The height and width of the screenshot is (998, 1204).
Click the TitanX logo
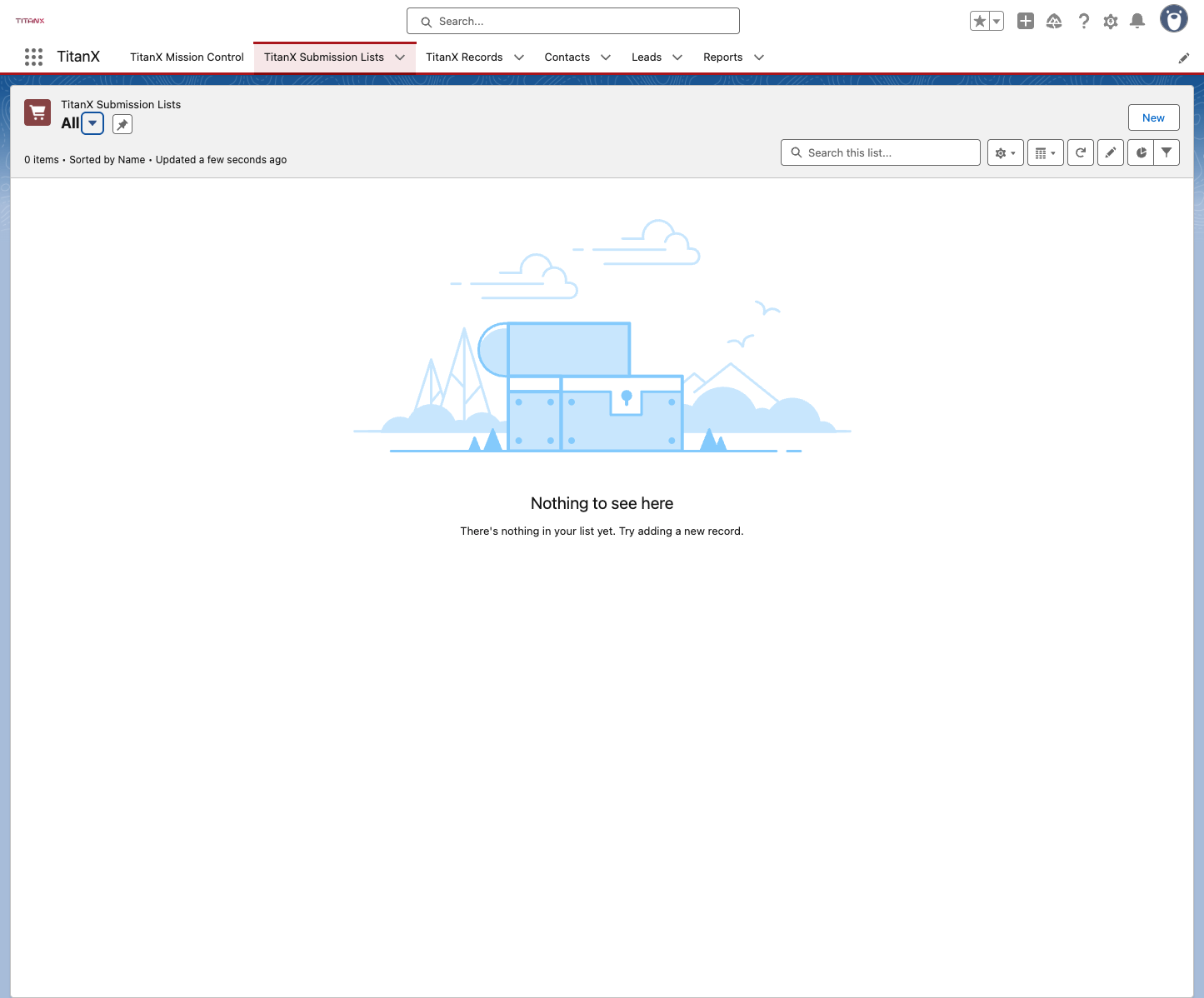[x=30, y=21]
